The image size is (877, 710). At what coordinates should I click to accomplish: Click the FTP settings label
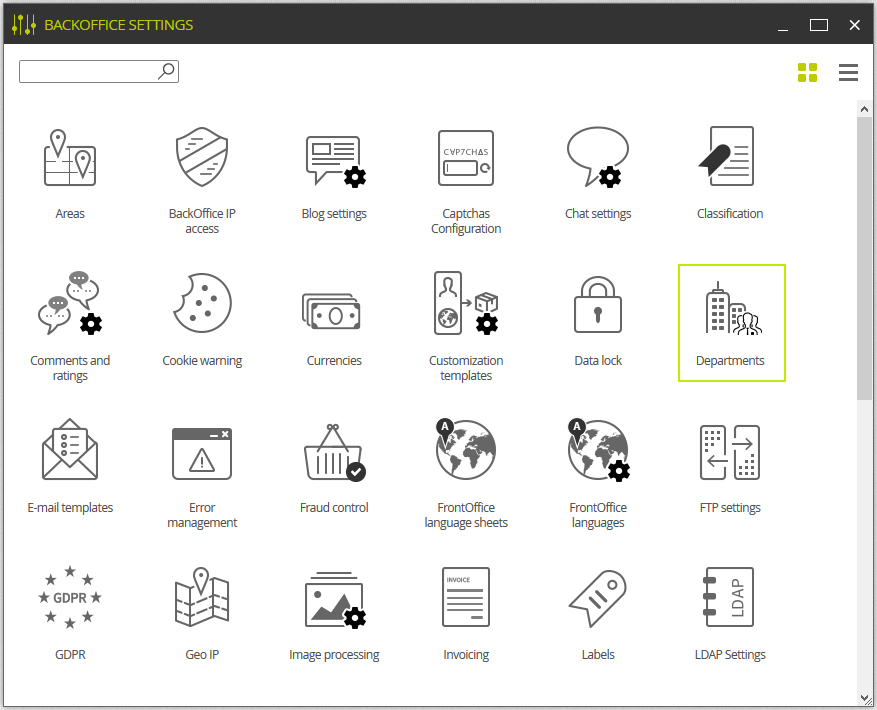pos(730,508)
